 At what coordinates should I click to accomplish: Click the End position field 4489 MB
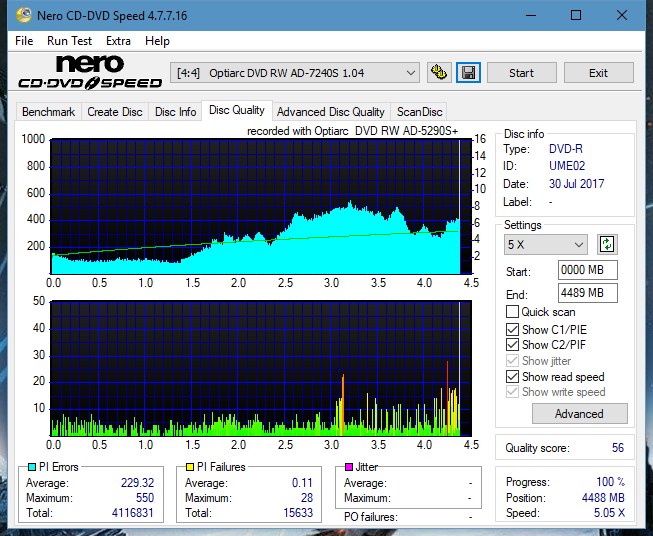click(x=587, y=293)
